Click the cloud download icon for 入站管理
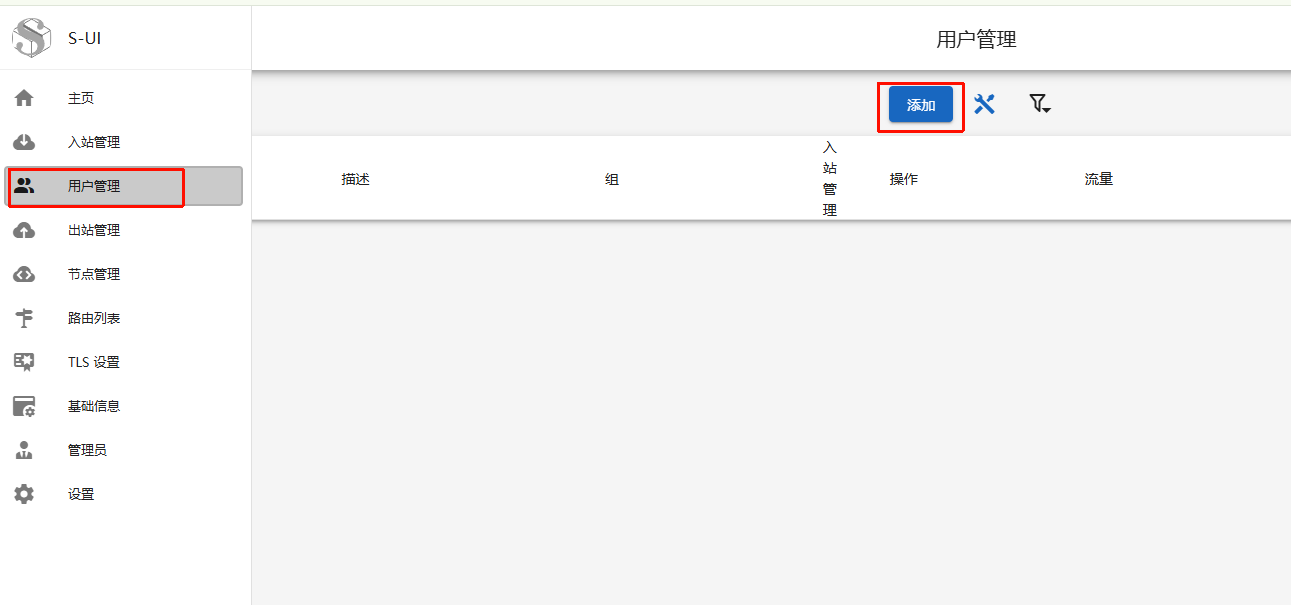Viewport: 1291px width, 605px height. (x=24, y=142)
